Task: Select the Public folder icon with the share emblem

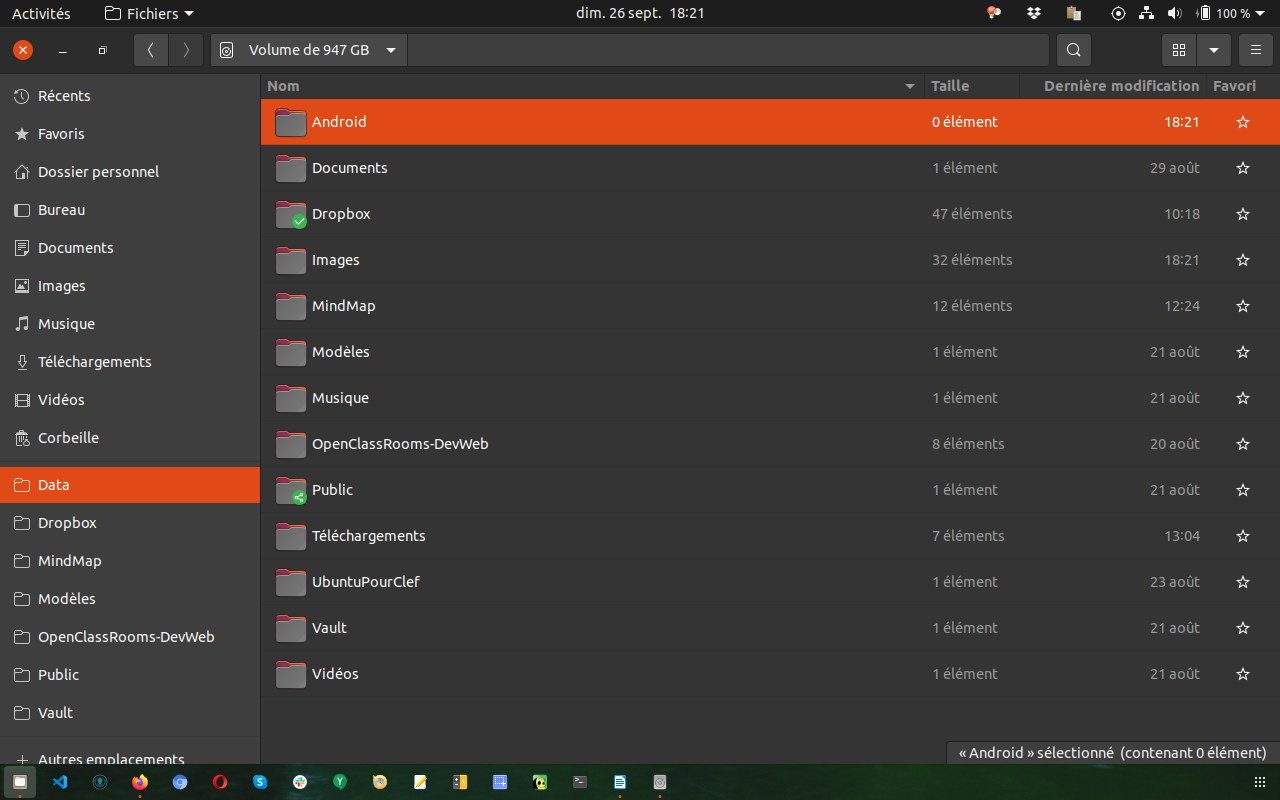Action: [x=291, y=490]
